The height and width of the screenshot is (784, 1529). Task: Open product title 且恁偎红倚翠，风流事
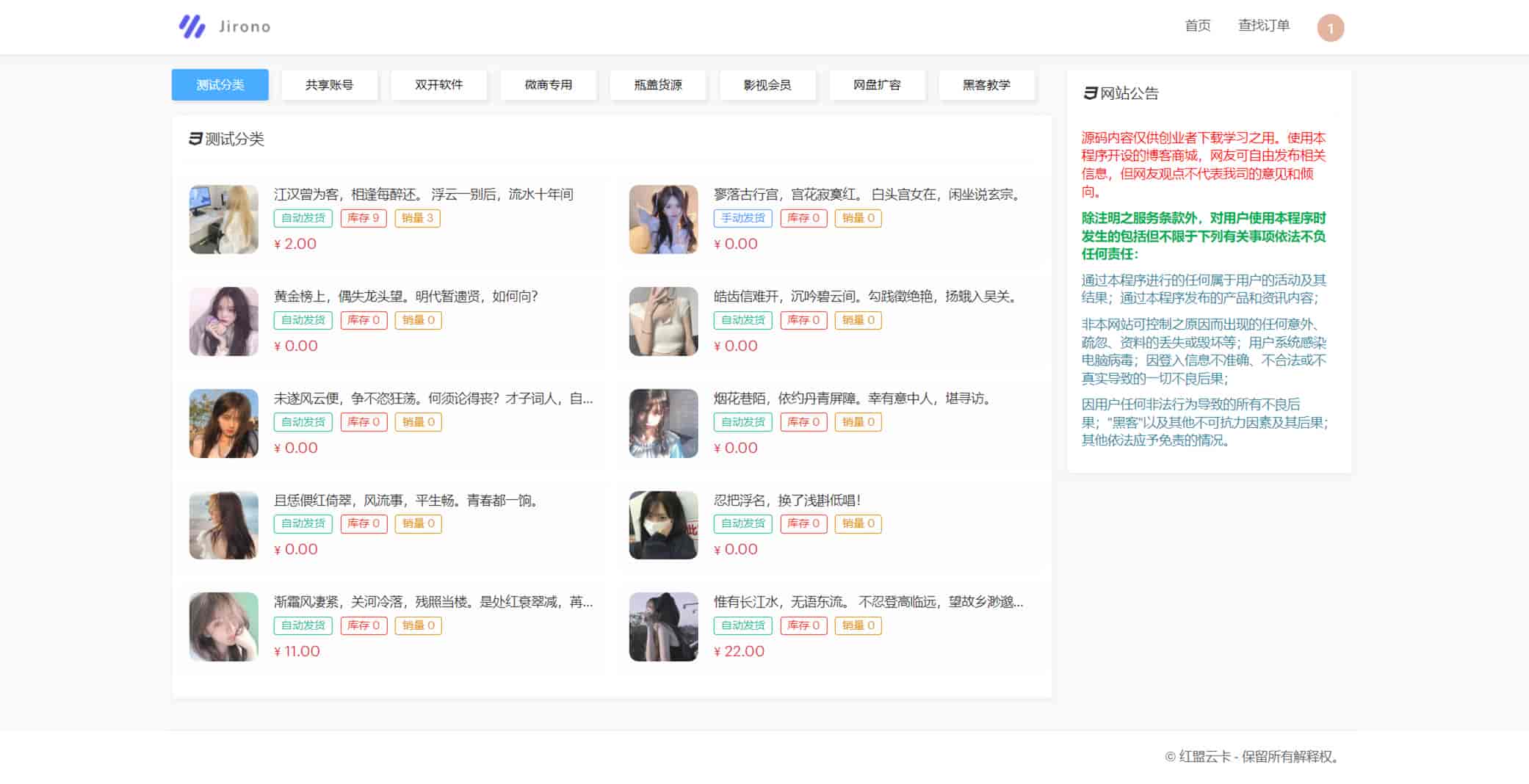(x=407, y=501)
